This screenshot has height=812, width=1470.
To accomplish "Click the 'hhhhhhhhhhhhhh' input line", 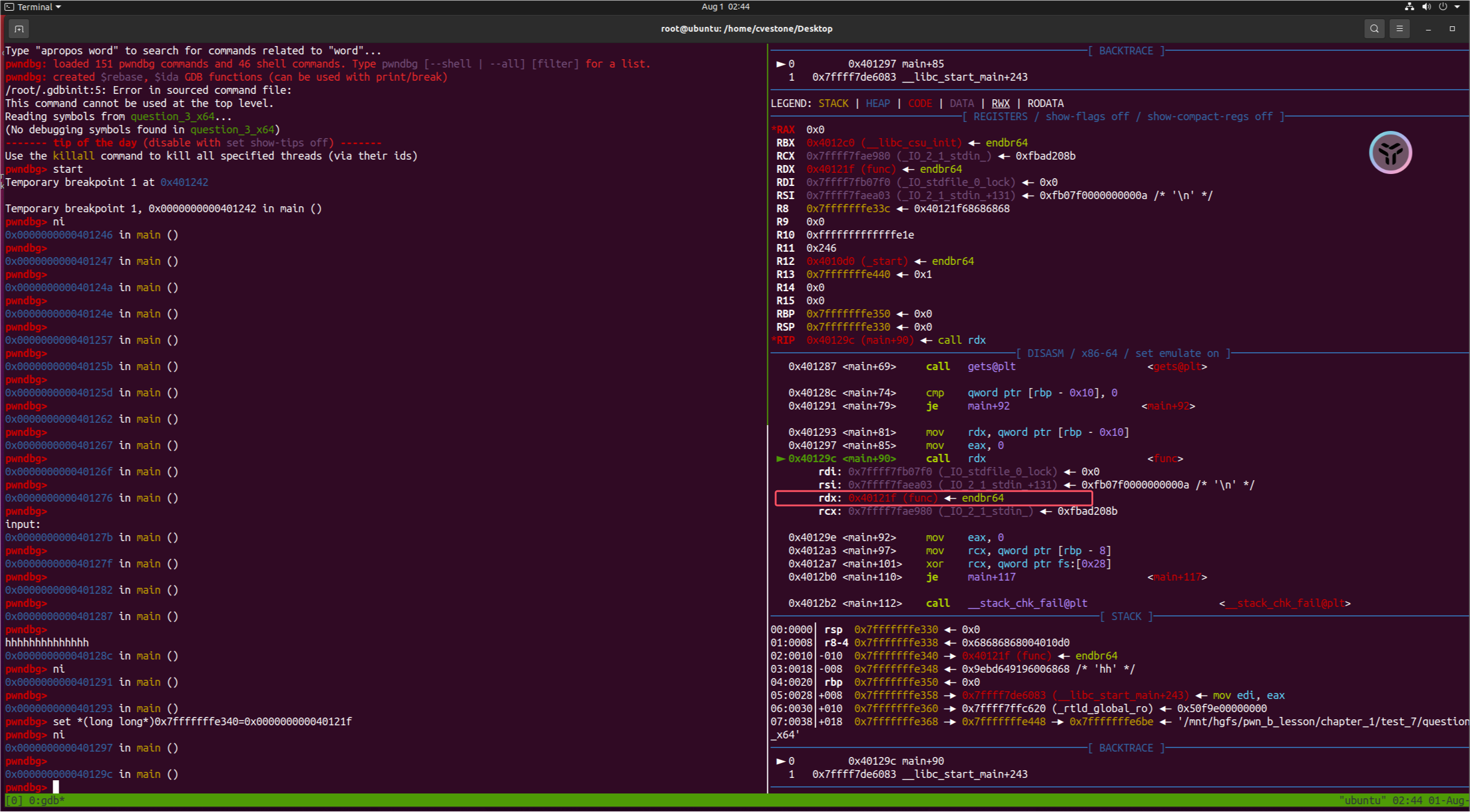I will [x=47, y=643].
